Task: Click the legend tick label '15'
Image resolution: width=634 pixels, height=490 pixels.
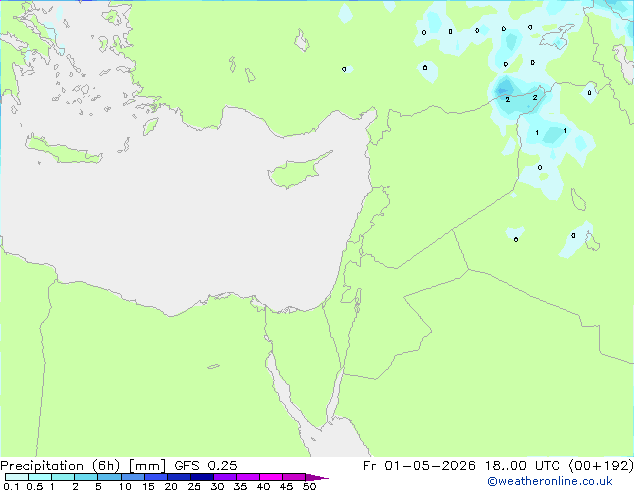Action: point(148,486)
